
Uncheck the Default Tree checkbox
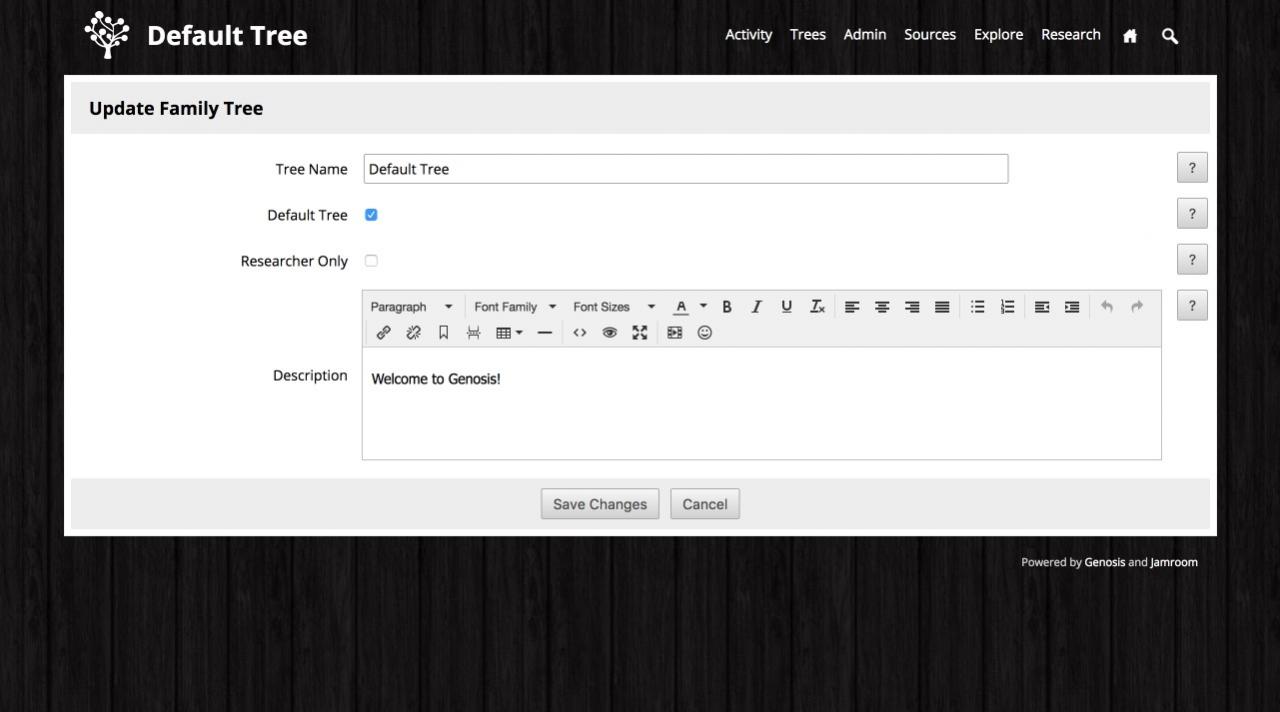[371, 215]
